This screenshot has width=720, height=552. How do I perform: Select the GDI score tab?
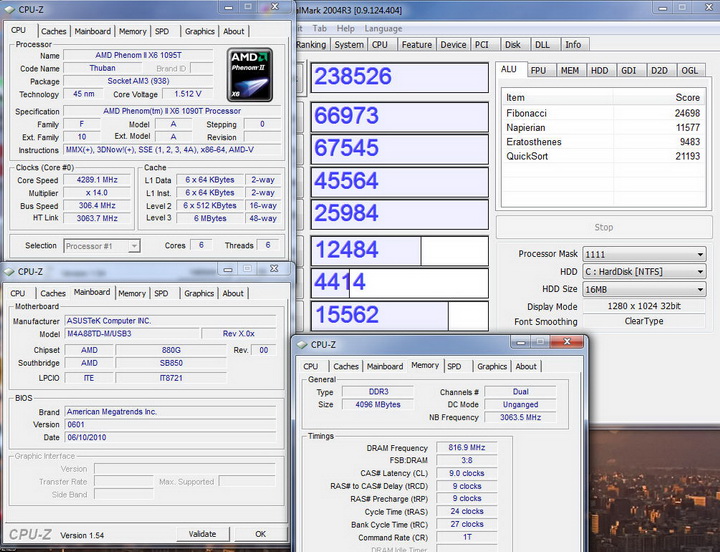[629, 70]
